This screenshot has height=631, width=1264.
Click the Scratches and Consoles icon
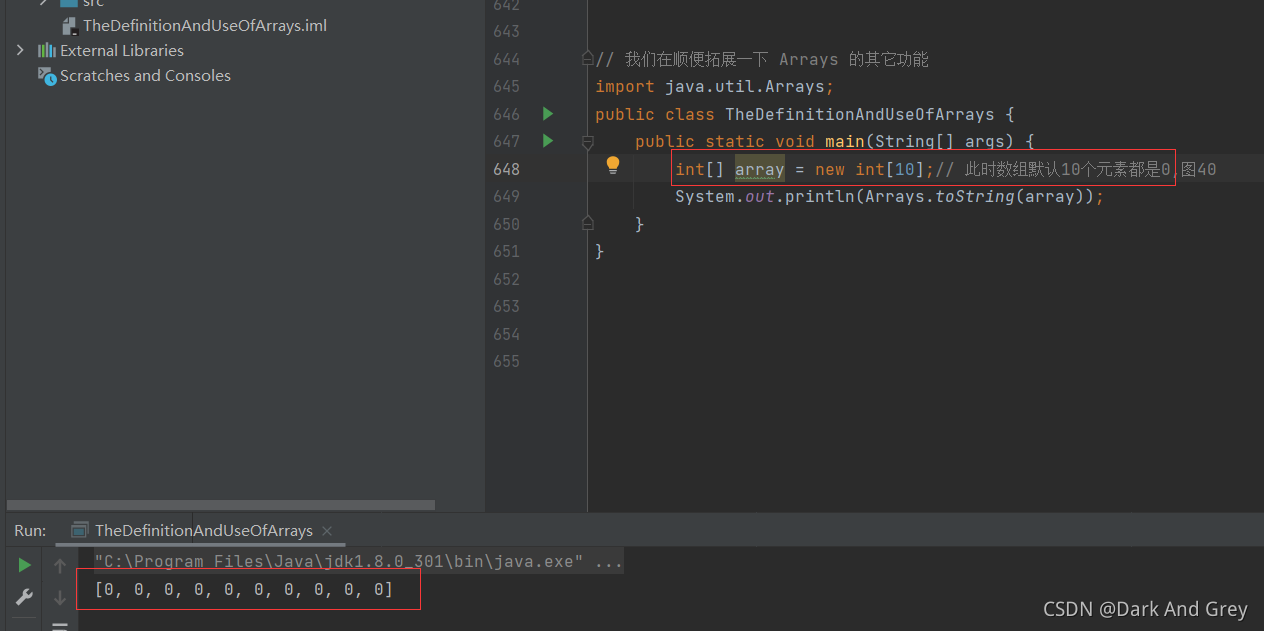(46, 75)
